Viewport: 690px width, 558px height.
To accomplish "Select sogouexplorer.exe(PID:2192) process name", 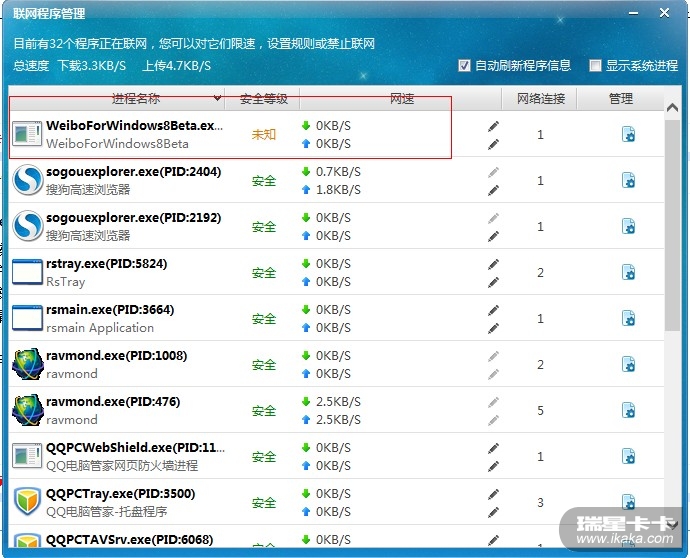I will pyautogui.click(x=134, y=218).
